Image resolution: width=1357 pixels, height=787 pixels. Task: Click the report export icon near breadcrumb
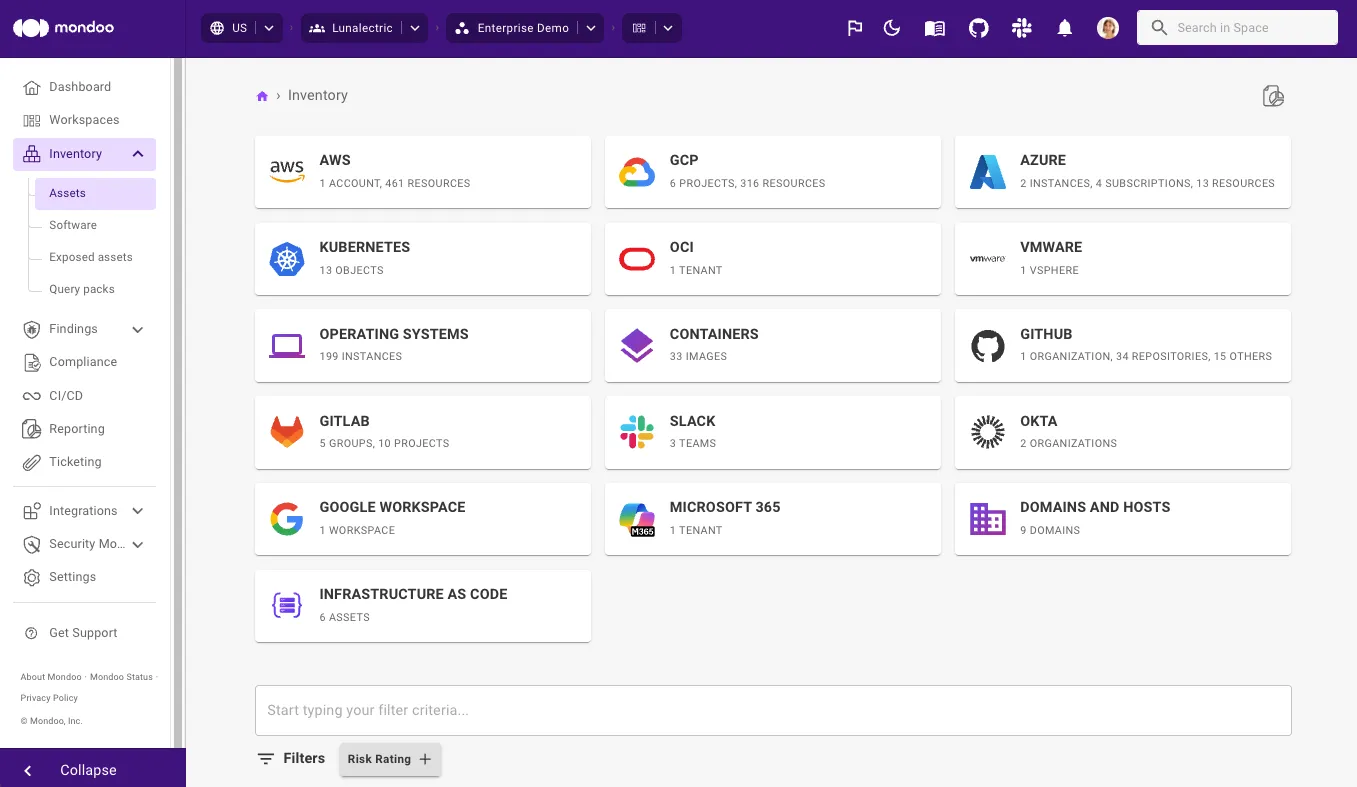(1272, 96)
